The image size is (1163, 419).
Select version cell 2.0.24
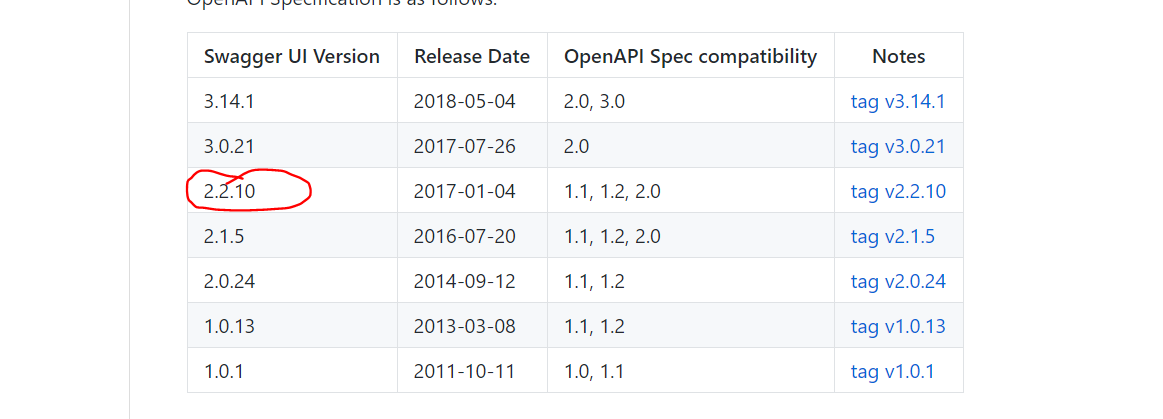(292, 282)
